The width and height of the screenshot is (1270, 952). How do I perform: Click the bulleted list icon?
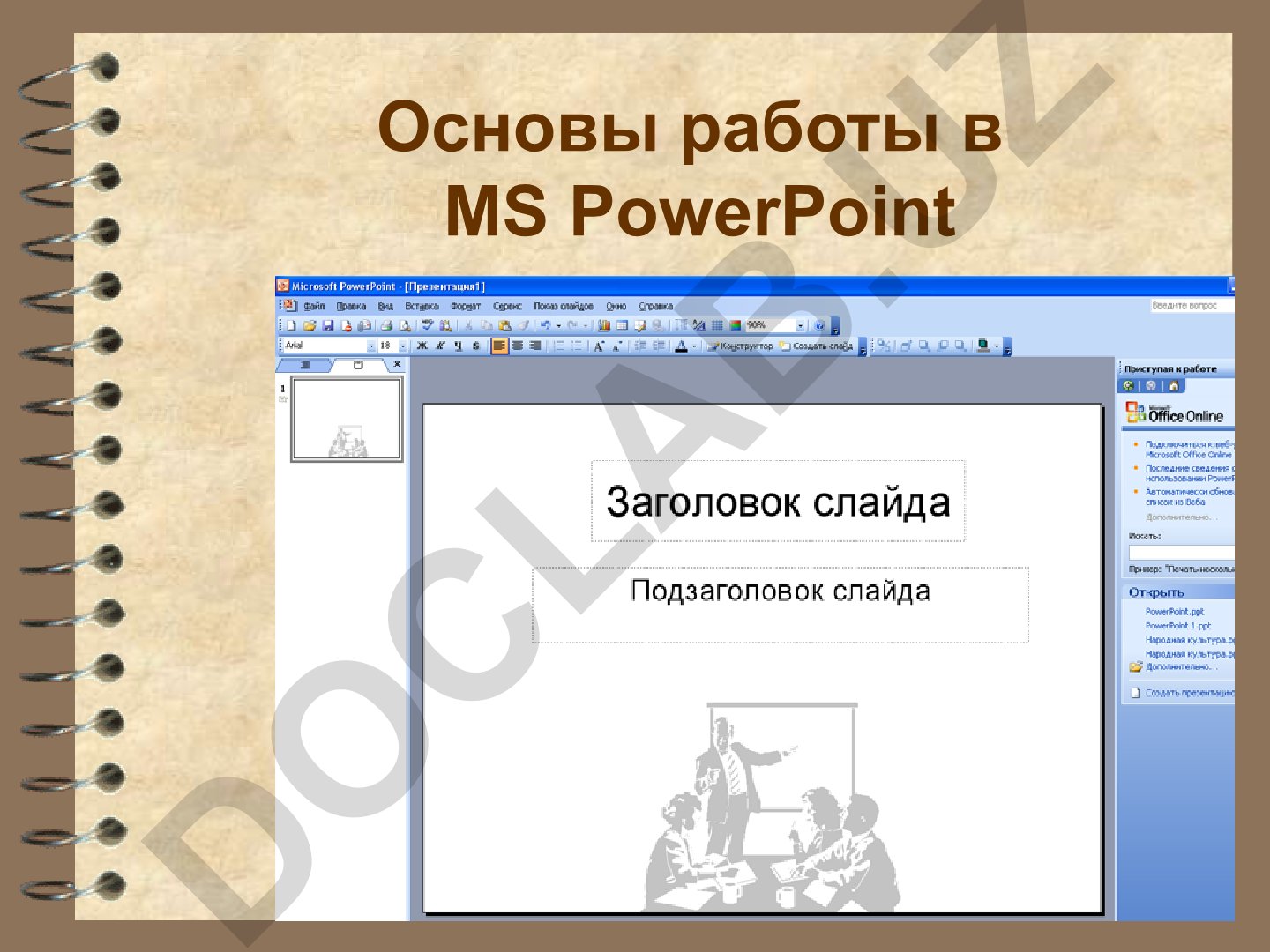[x=577, y=346]
